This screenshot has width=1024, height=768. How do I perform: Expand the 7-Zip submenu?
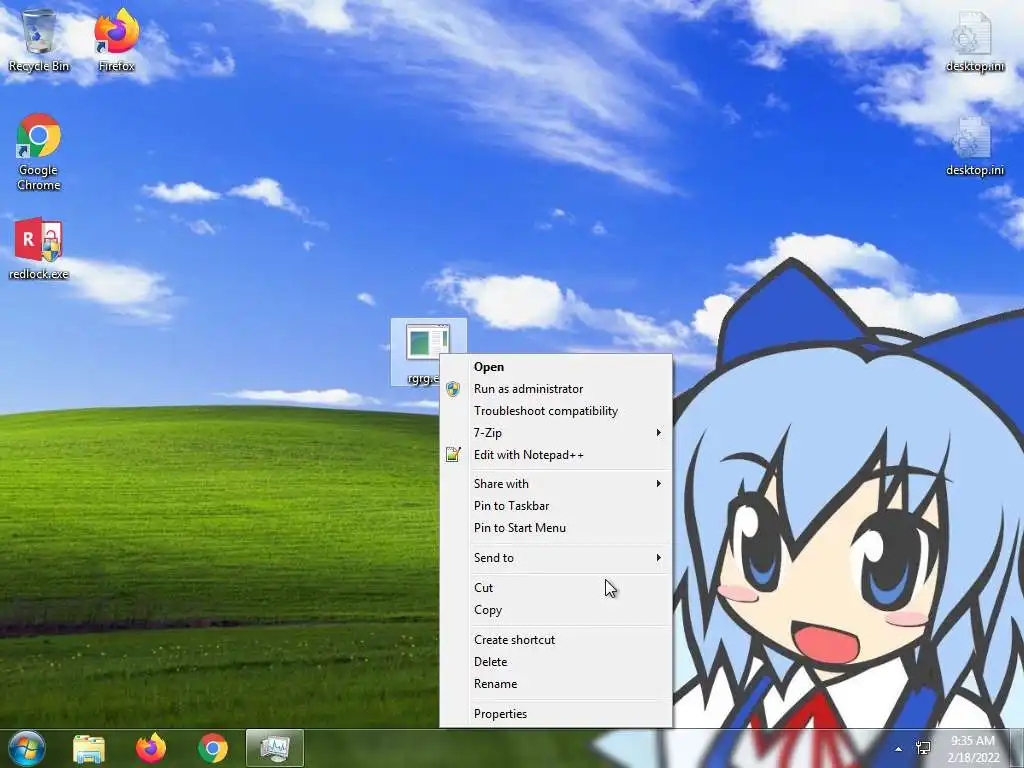(556, 432)
